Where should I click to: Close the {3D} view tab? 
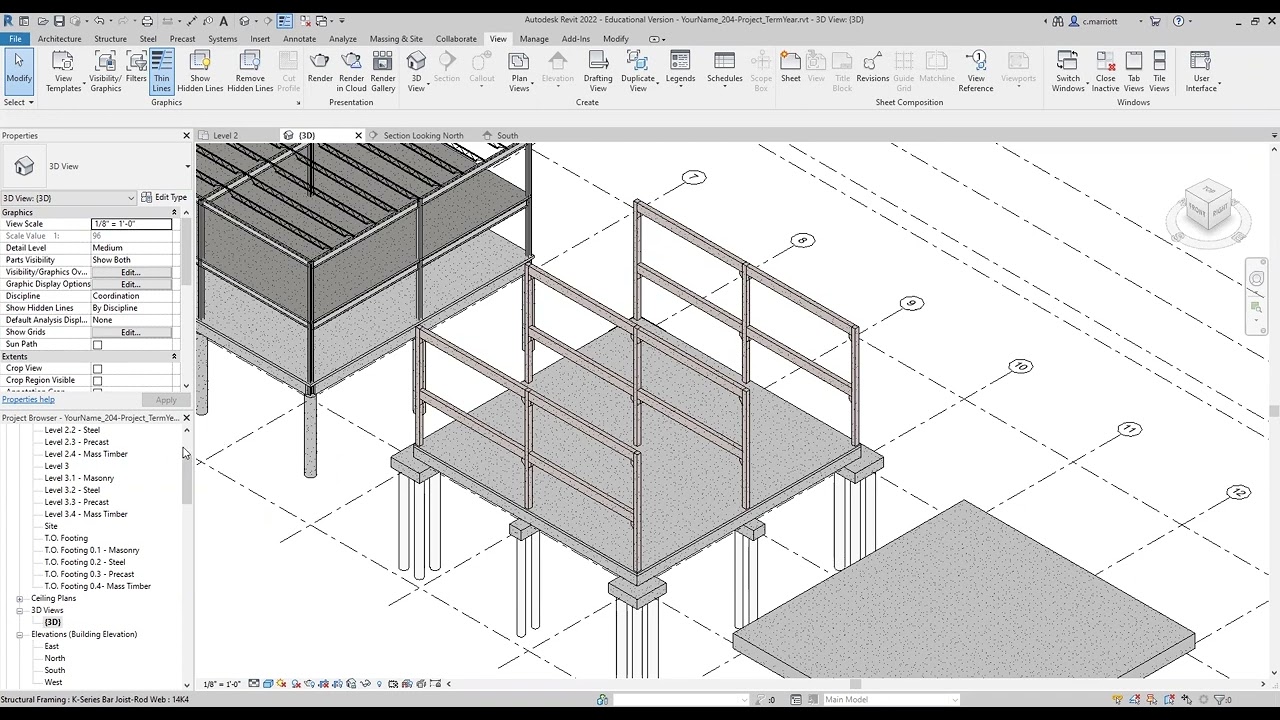pos(358,135)
